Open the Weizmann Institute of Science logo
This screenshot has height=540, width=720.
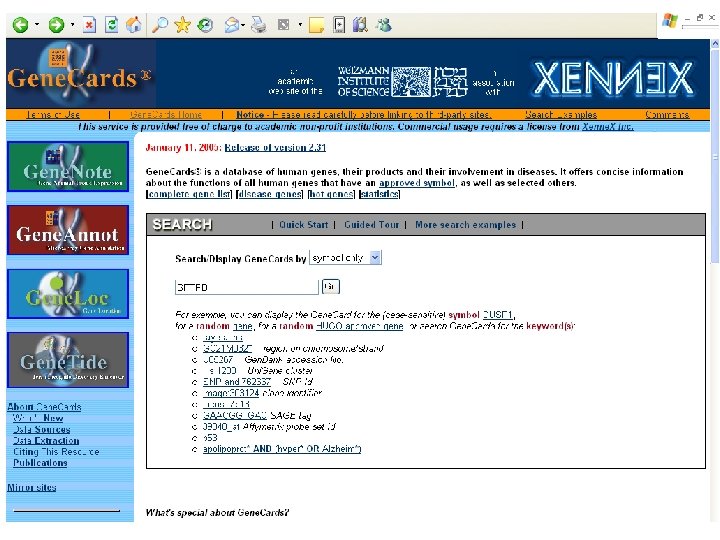[402, 81]
